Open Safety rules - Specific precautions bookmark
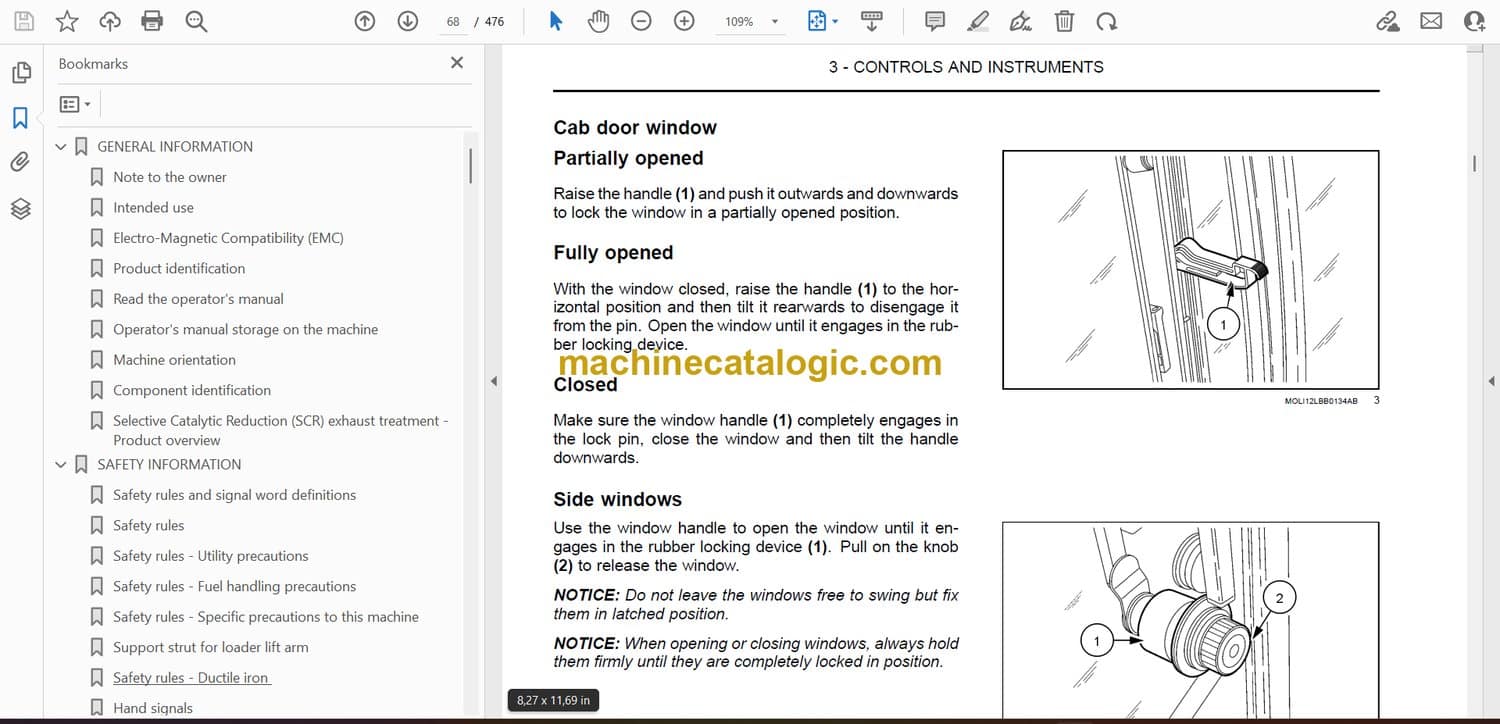The width and height of the screenshot is (1500, 724). (x=266, y=617)
